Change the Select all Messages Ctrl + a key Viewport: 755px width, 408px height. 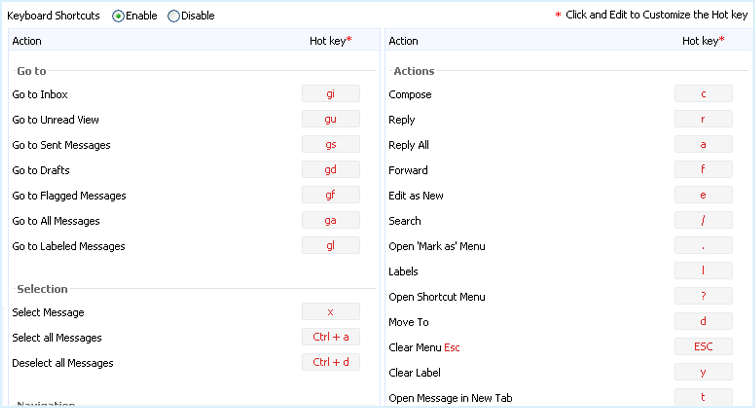(x=330, y=337)
